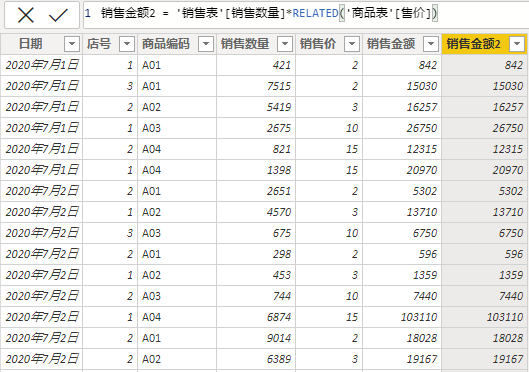Screen dimensions: 529x372
Task: Click sales quantity cell 675
Action: [x=256, y=233]
